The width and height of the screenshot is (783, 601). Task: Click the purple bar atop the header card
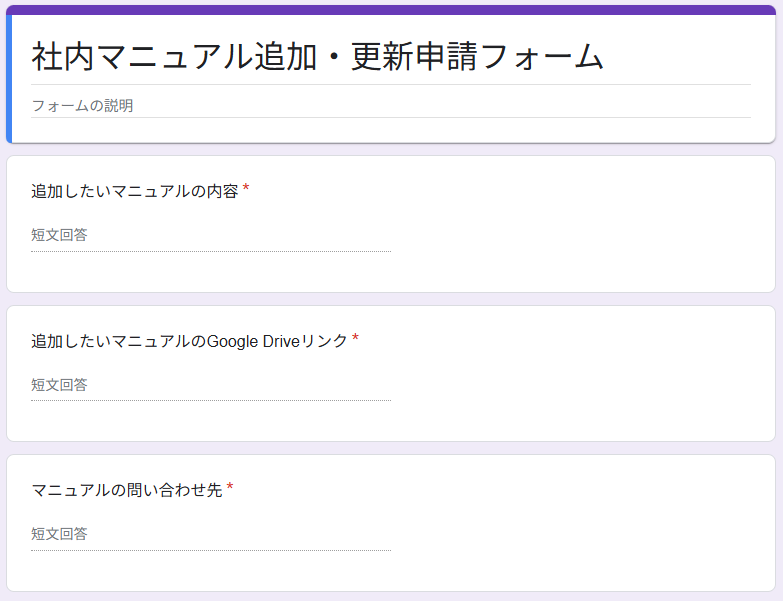point(390,10)
